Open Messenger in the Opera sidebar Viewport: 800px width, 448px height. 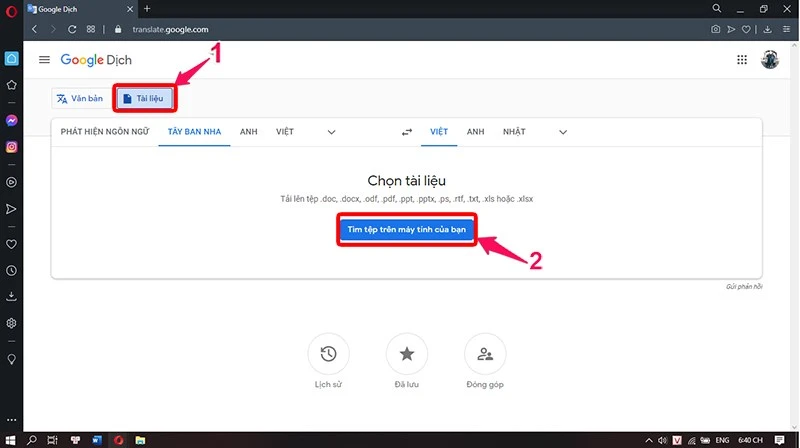(11, 120)
